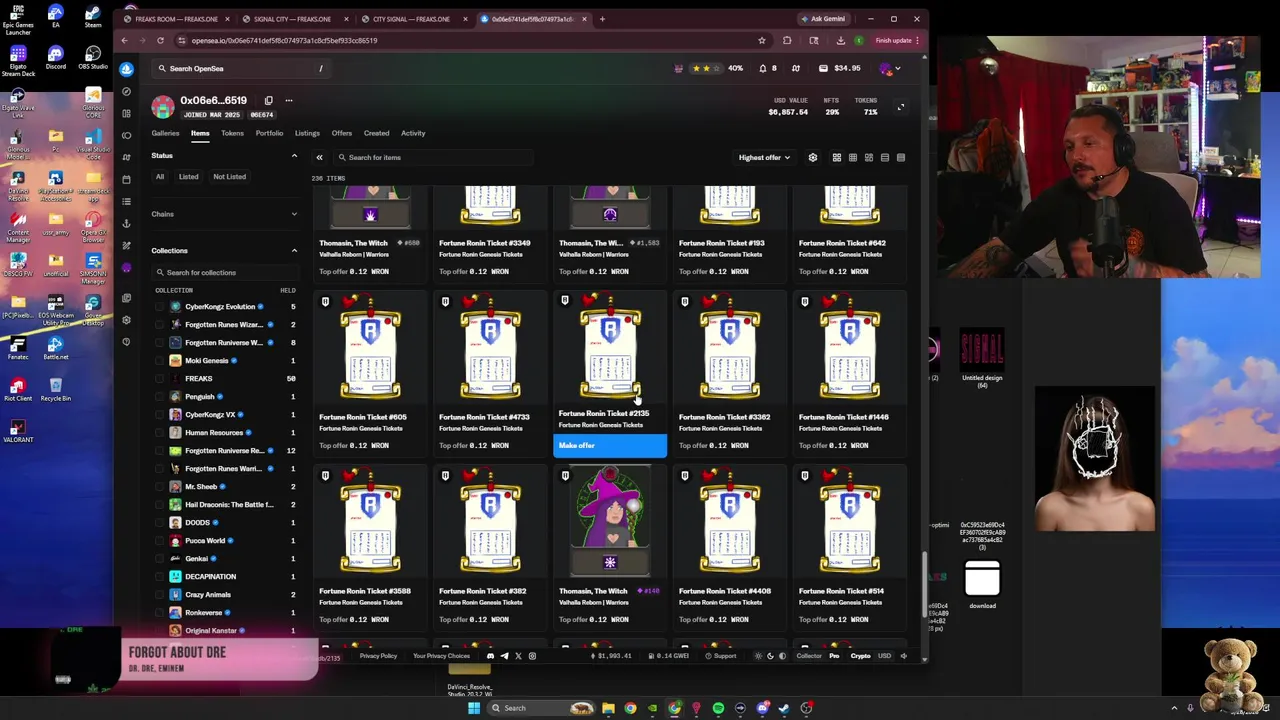The width and height of the screenshot is (1280, 720).
Task: Click the blue Make offer button
Action: pos(610,446)
